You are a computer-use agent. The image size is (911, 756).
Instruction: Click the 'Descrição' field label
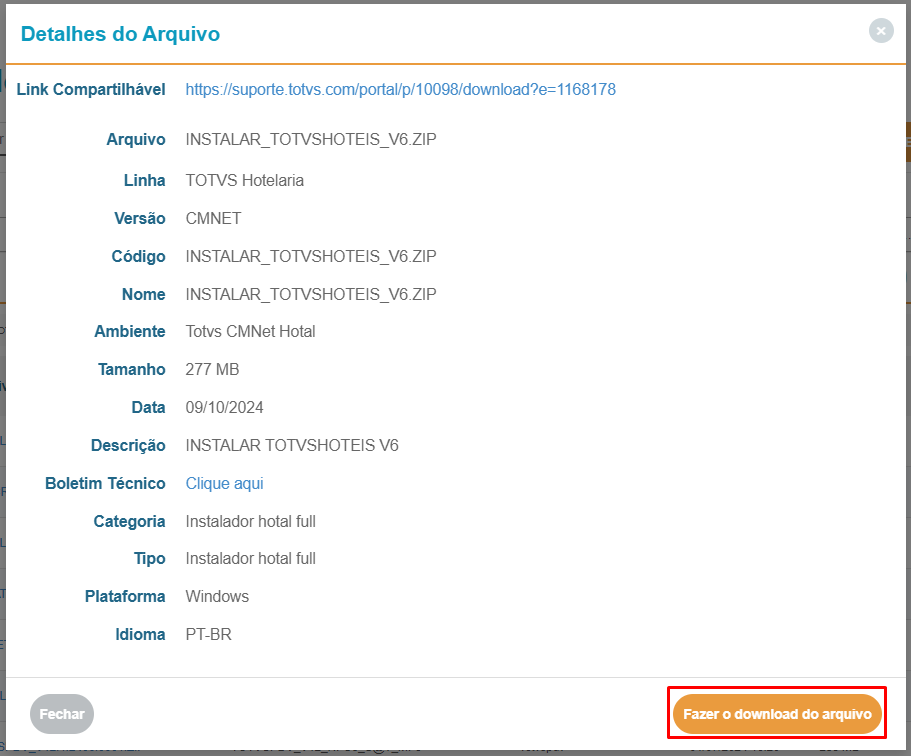[x=128, y=446]
